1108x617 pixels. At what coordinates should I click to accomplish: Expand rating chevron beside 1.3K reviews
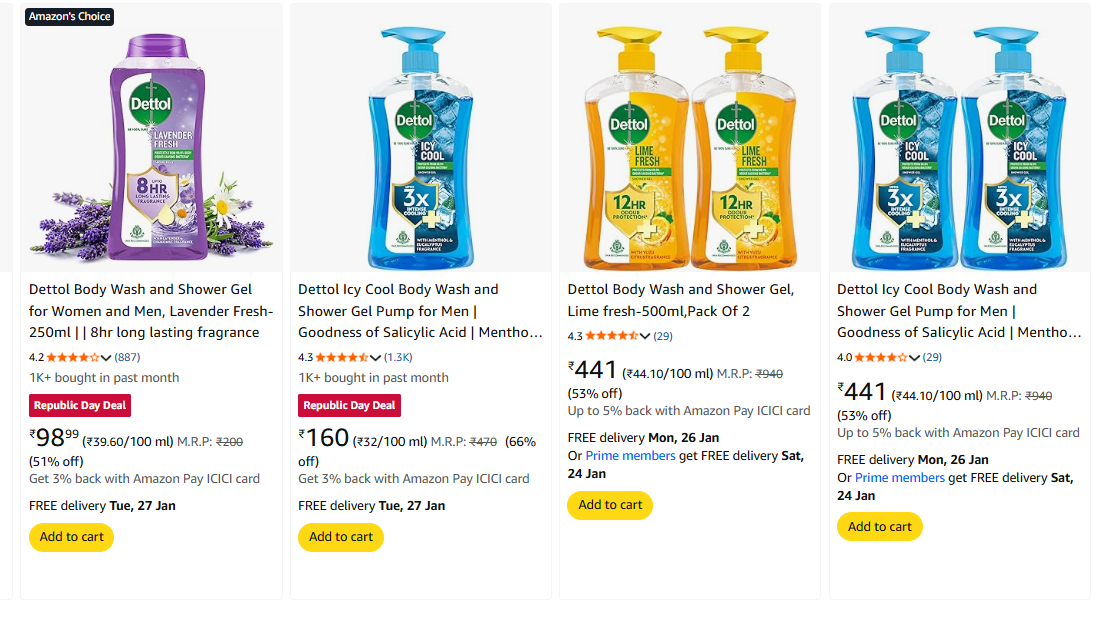(x=376, y=357)
